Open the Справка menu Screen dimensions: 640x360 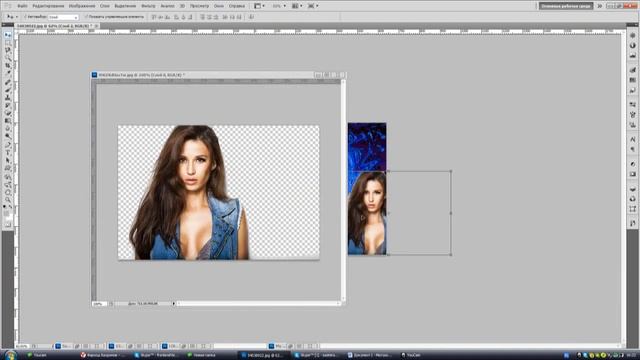click(237, 6)
